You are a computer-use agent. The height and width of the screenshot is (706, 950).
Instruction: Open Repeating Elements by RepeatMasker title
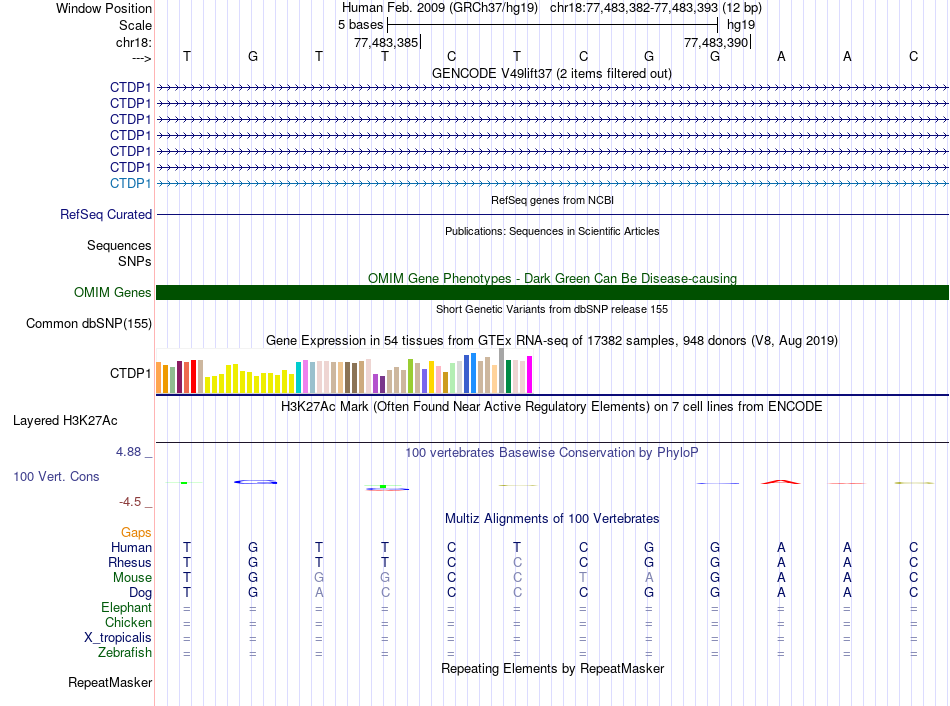pos(553,668)
